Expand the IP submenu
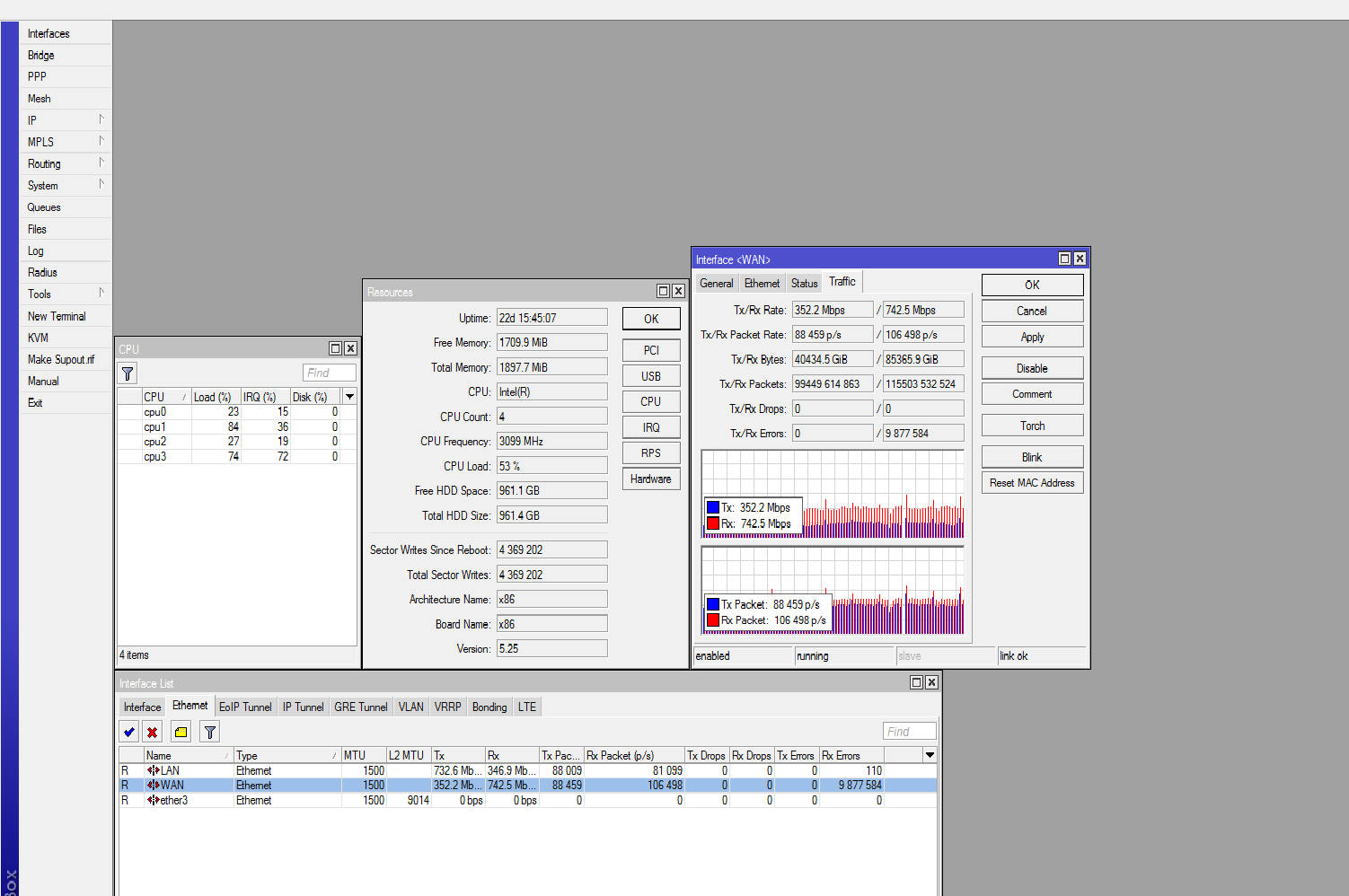This screenshot has height=896, width=1349. pyautogui.click(x=101, y=119)
